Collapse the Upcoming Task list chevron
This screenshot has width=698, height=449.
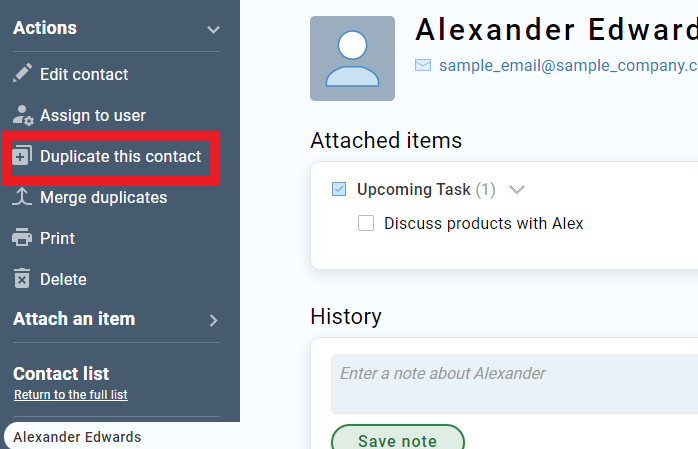[x=517, y=190]
